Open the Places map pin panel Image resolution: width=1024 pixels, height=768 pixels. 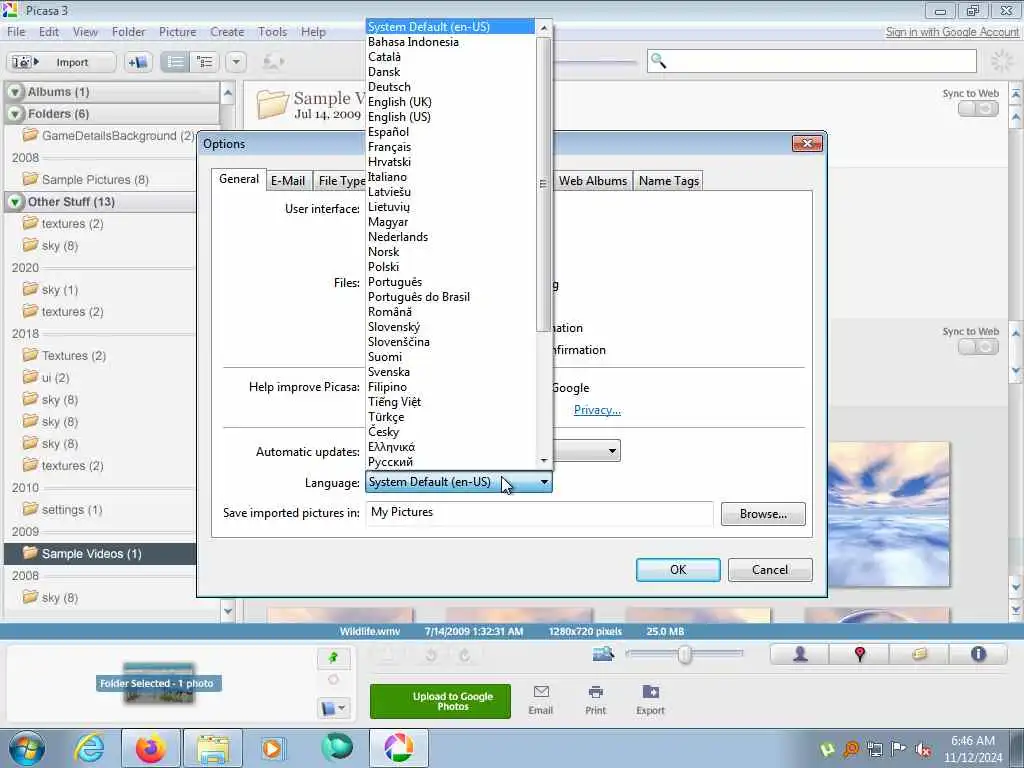tap(859, 654)
